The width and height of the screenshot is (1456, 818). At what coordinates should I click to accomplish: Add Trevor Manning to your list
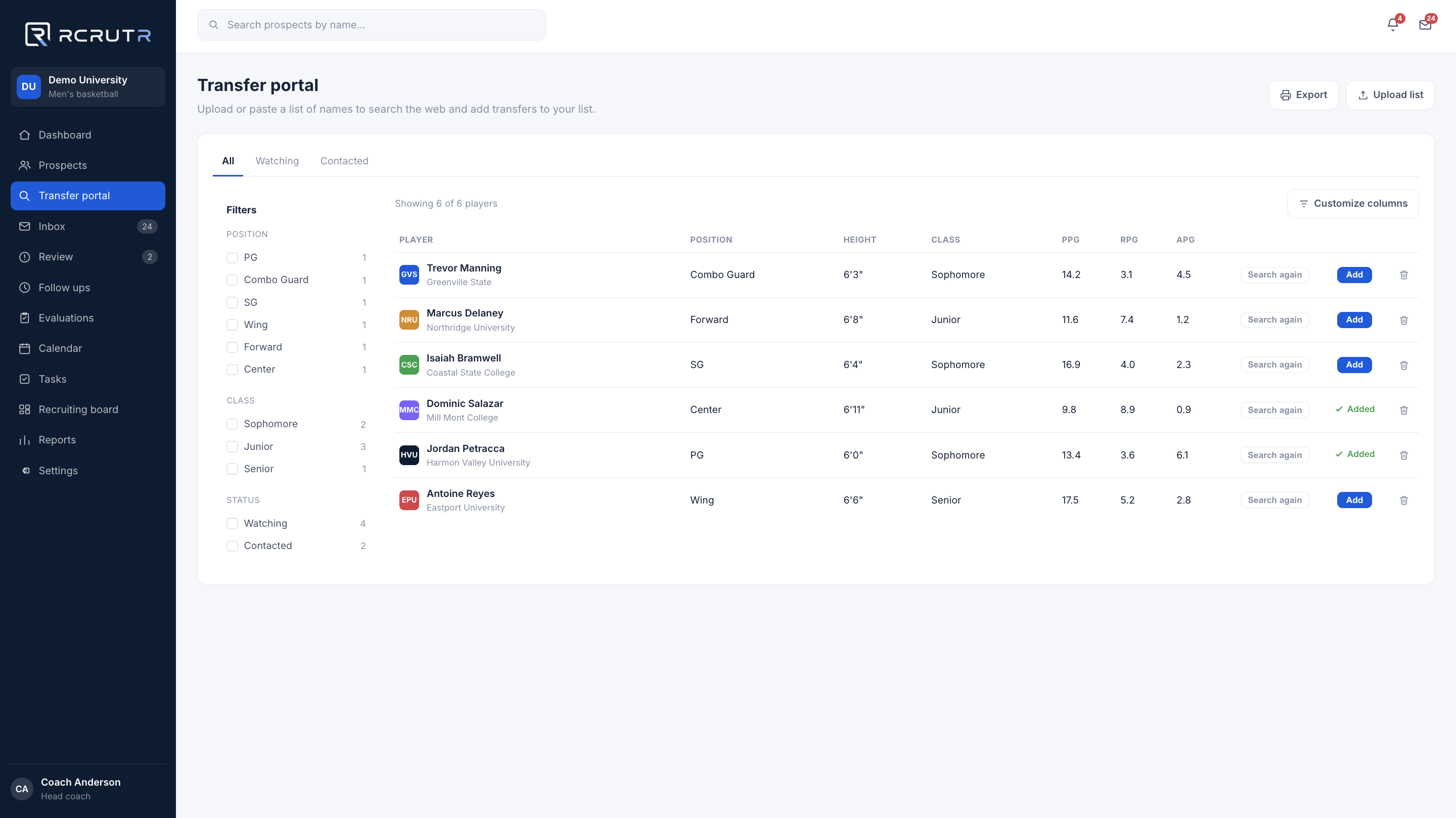click(x=1354, y=275)
